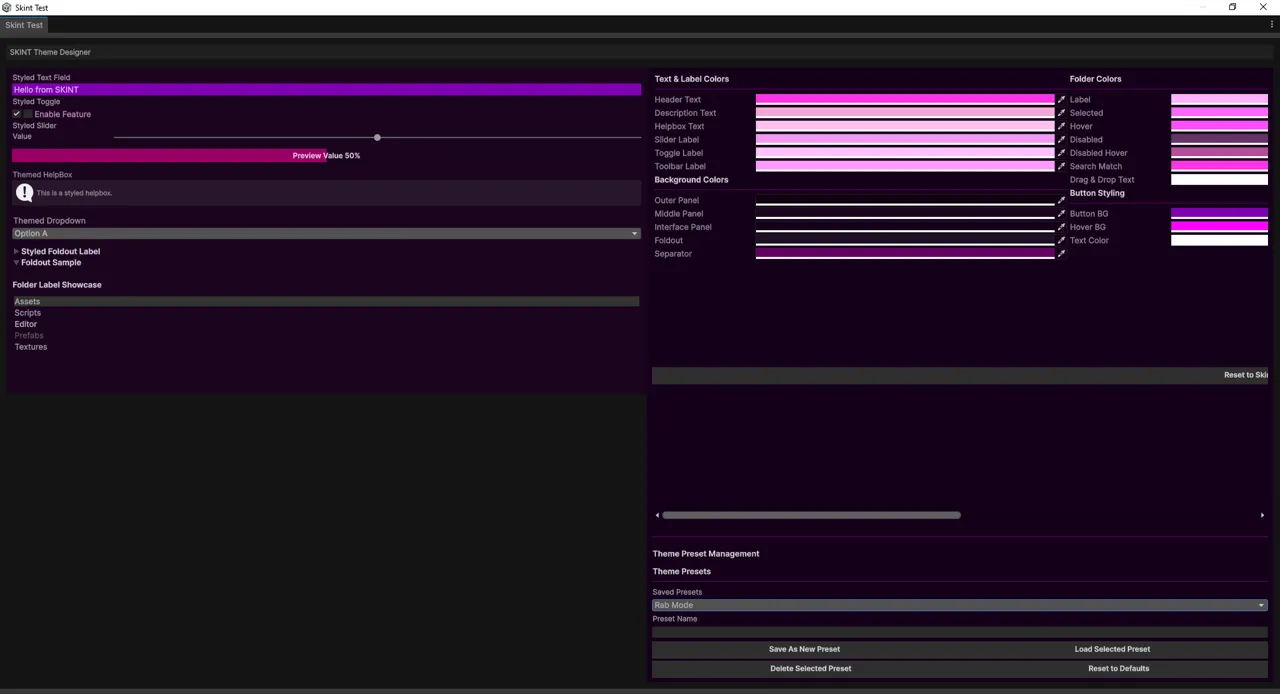
Task: Open the Outer Panel color swatch
Action: [905, 201]
